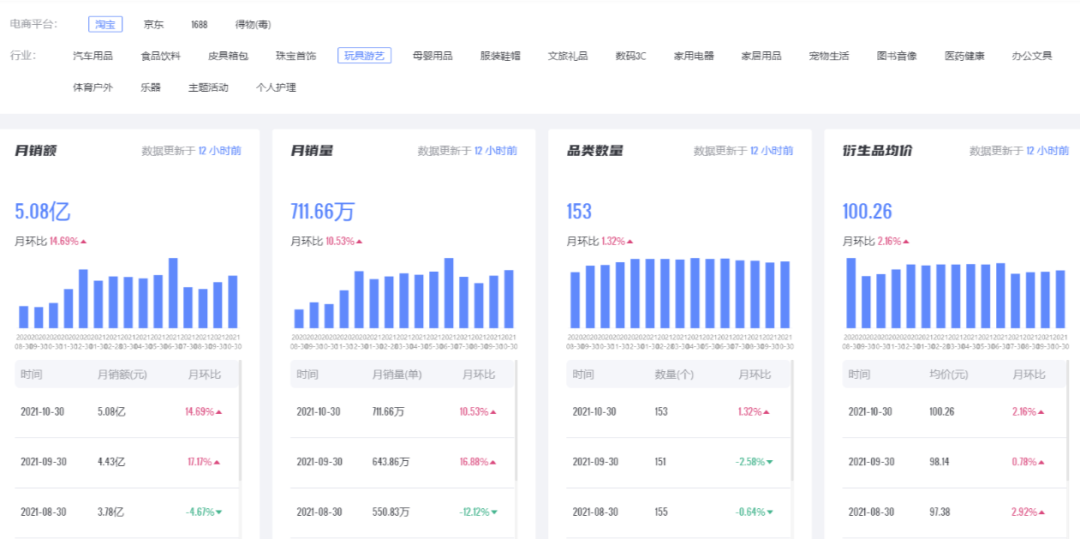Click 数量(个) column header
1080x539 pixels.
pos(674,374)
